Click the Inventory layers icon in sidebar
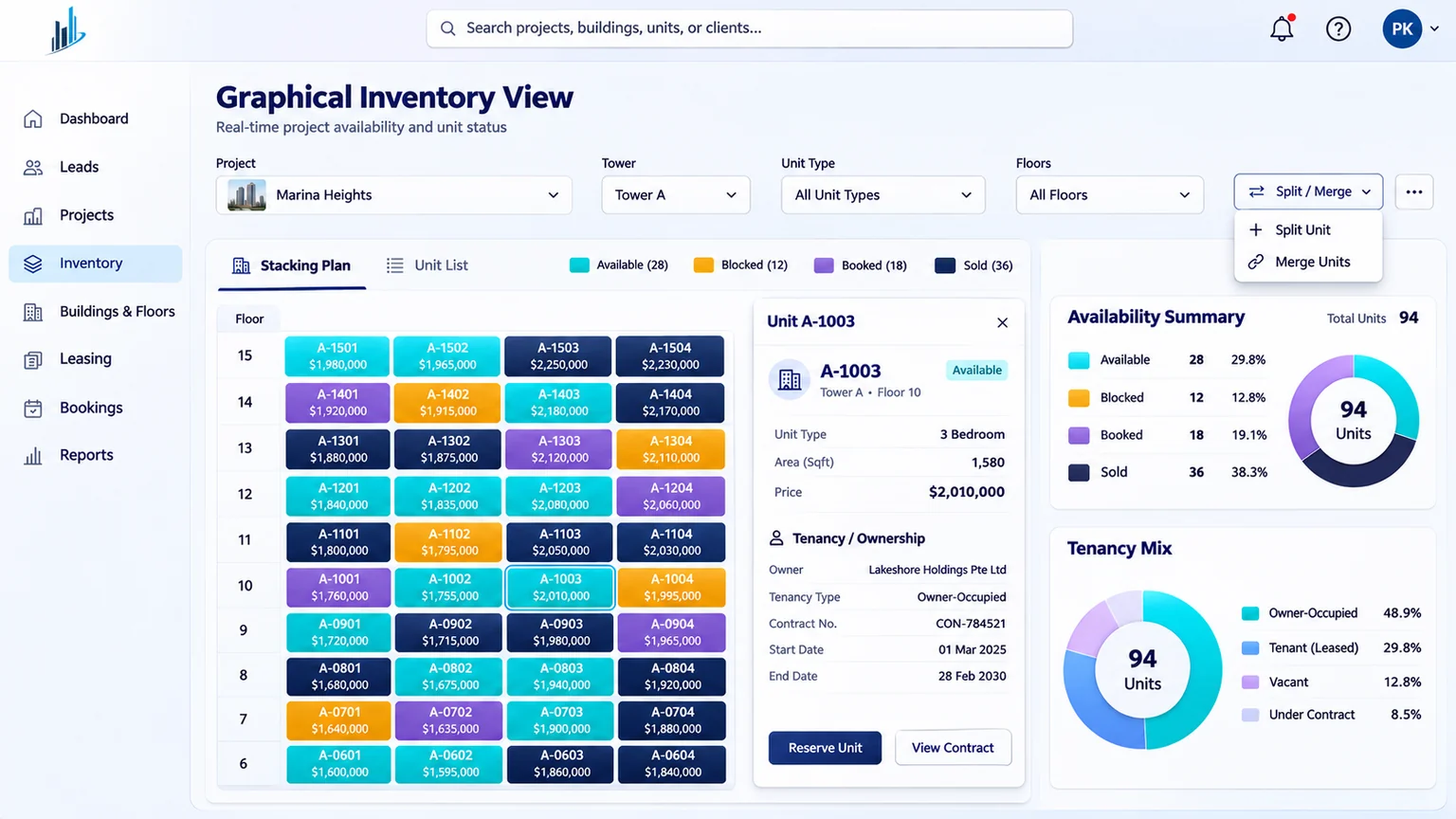Viewport: 1456px width, 819px height. 33,264
